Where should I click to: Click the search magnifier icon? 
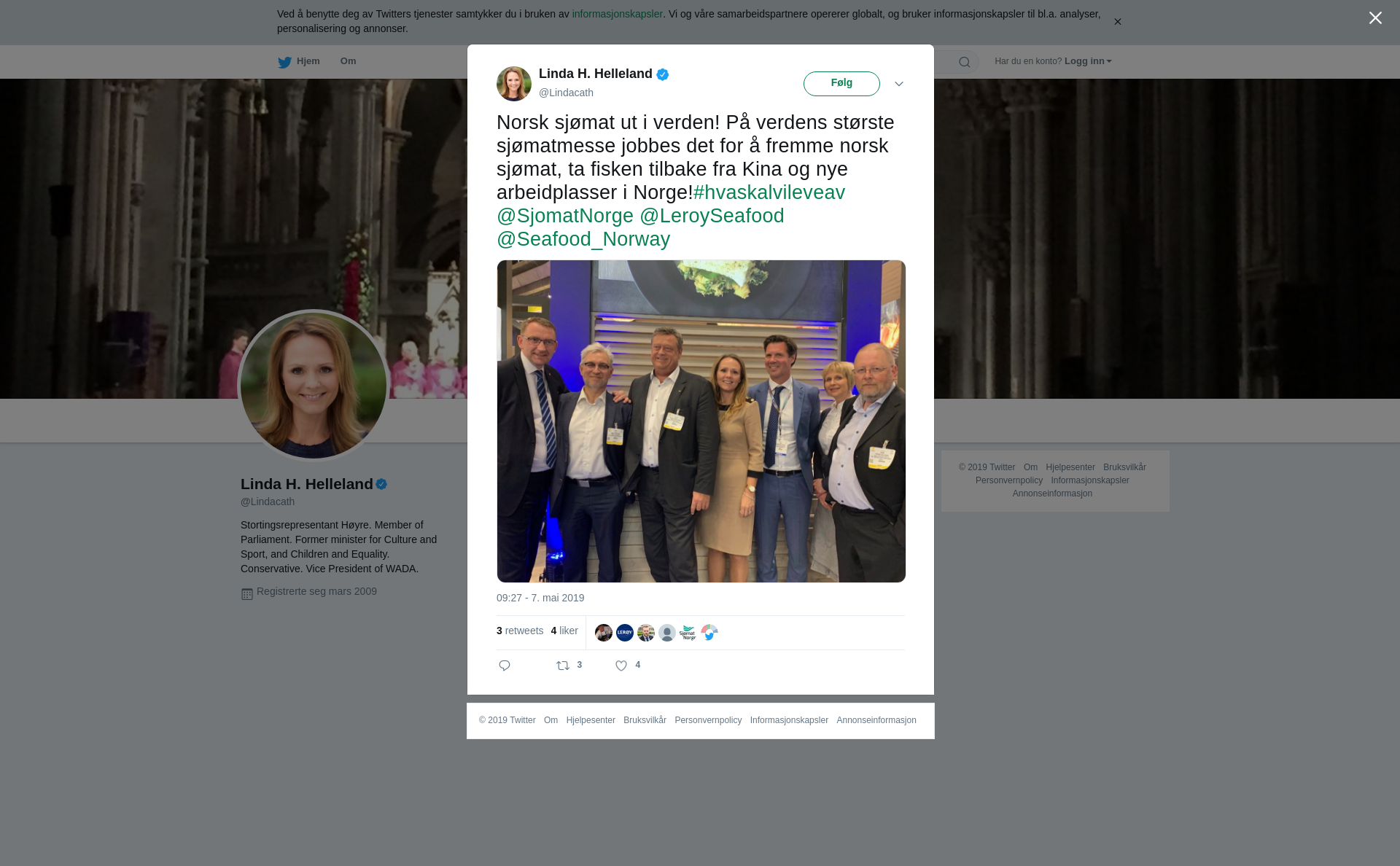(x=965, y=62)
